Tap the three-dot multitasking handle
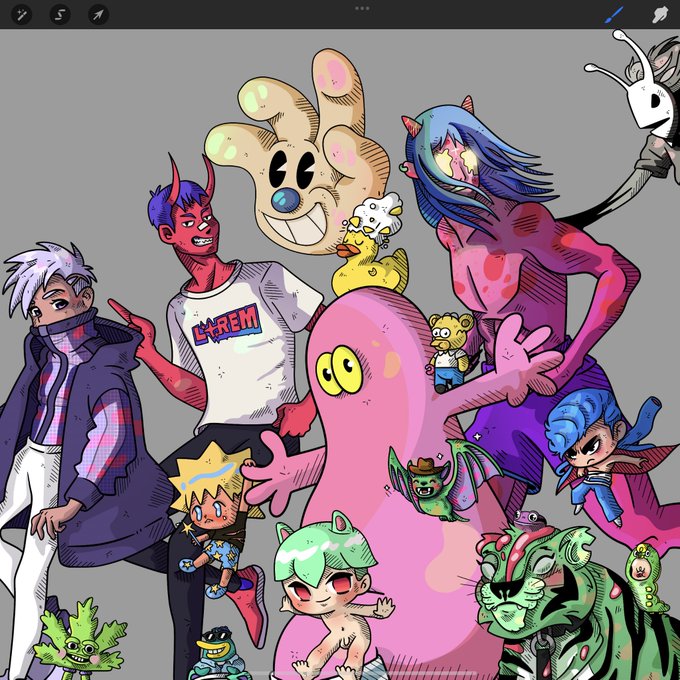Viewport: 680px width, 680px height. click(x=362, y=8)
